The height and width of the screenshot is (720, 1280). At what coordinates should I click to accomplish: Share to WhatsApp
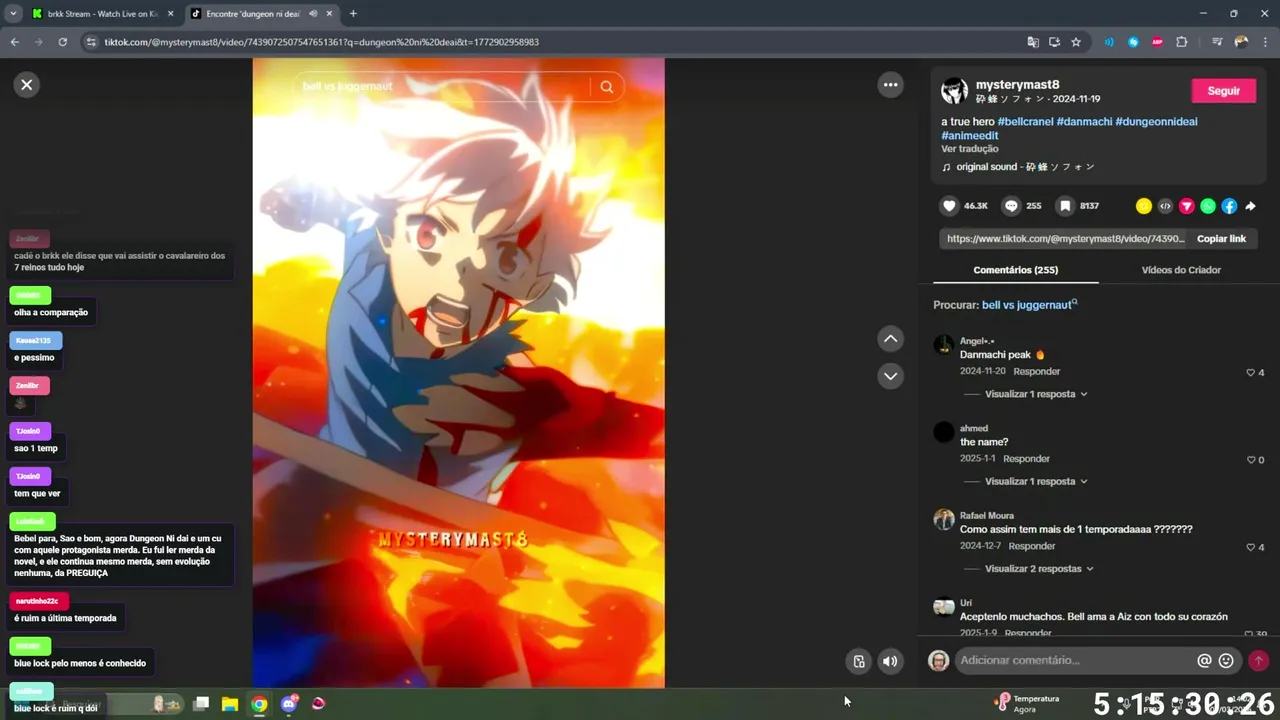pos(1208,206)
